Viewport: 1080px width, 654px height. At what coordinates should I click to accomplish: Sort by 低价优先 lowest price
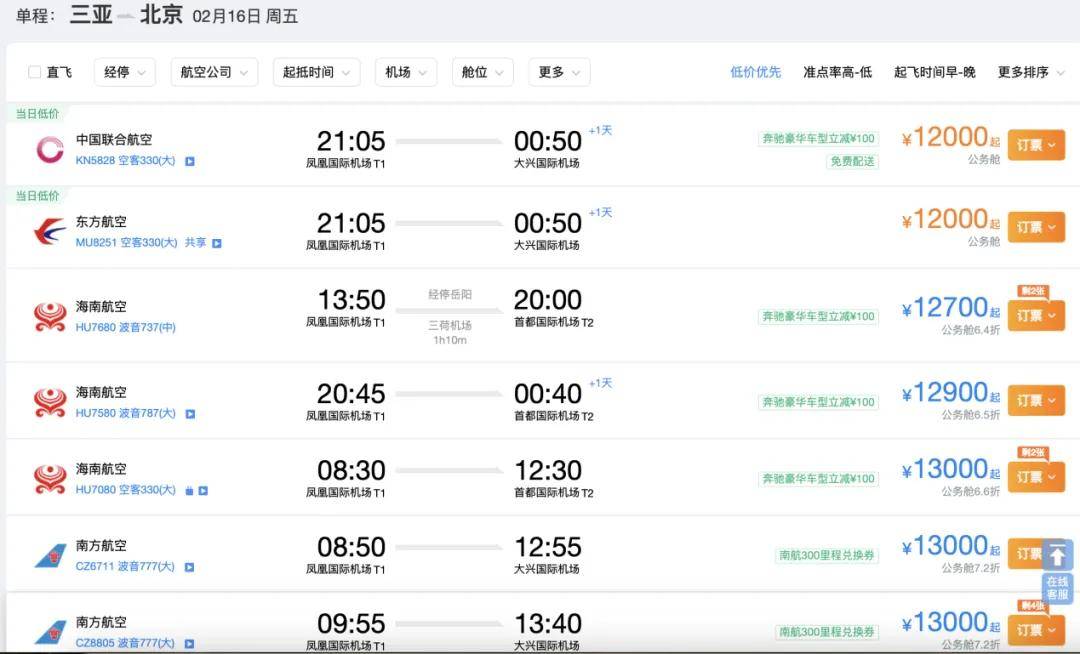point(755,72)
